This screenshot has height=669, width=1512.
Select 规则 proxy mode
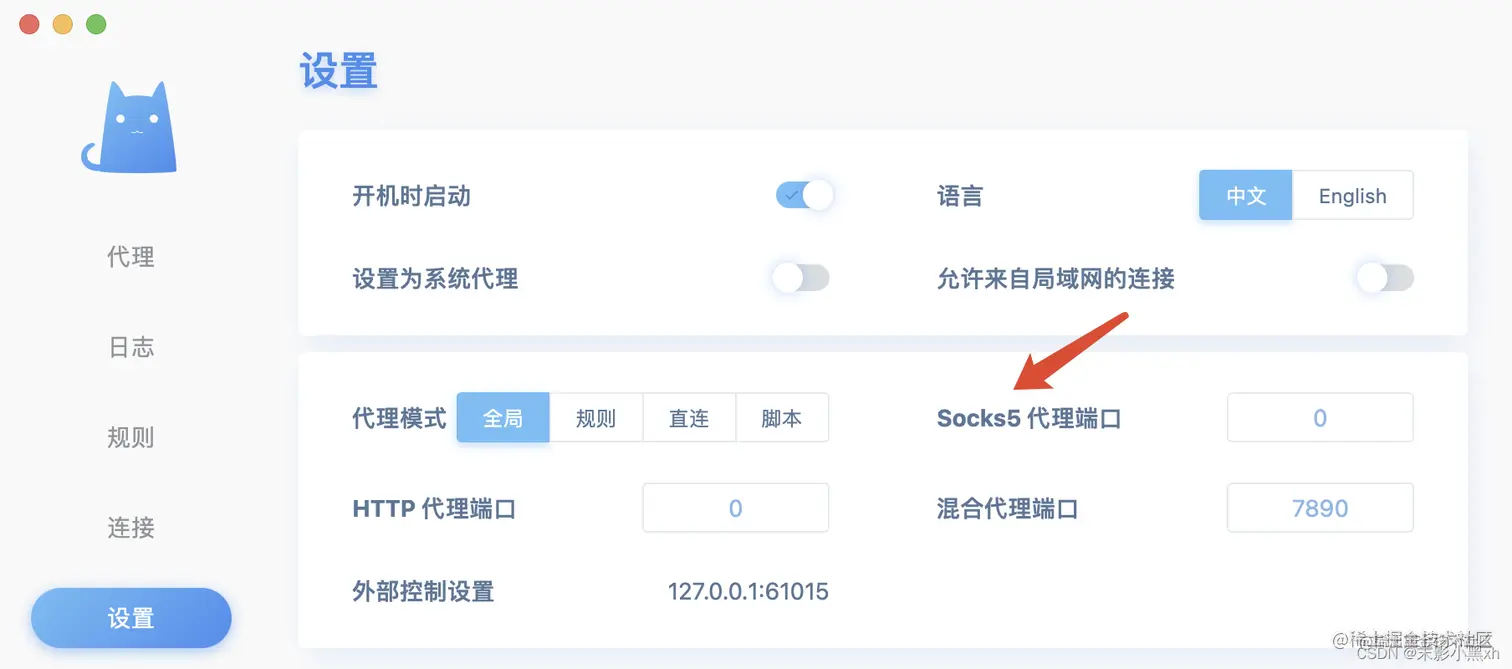[595, 417]
